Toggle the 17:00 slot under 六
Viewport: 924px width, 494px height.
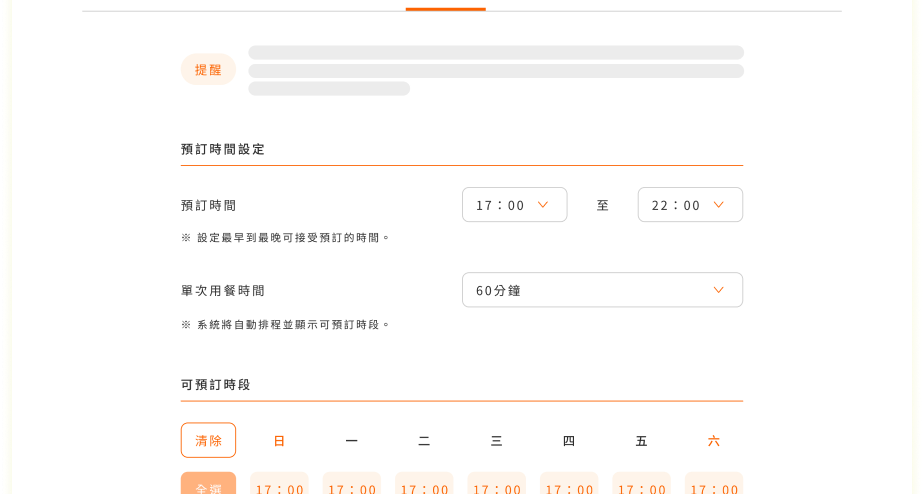click(x=714, y=485)
